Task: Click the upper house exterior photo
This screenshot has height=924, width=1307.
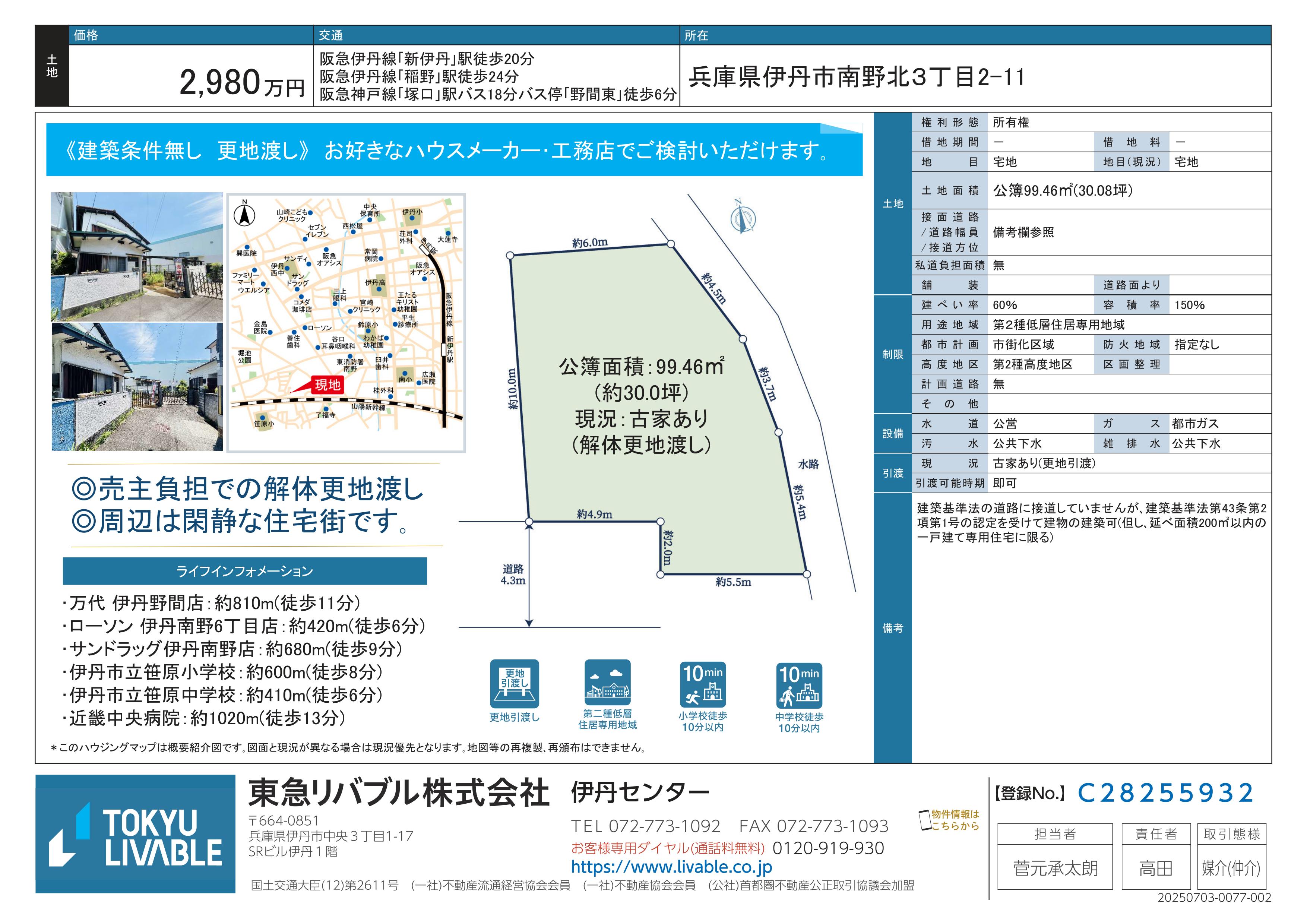Action: 137,256
